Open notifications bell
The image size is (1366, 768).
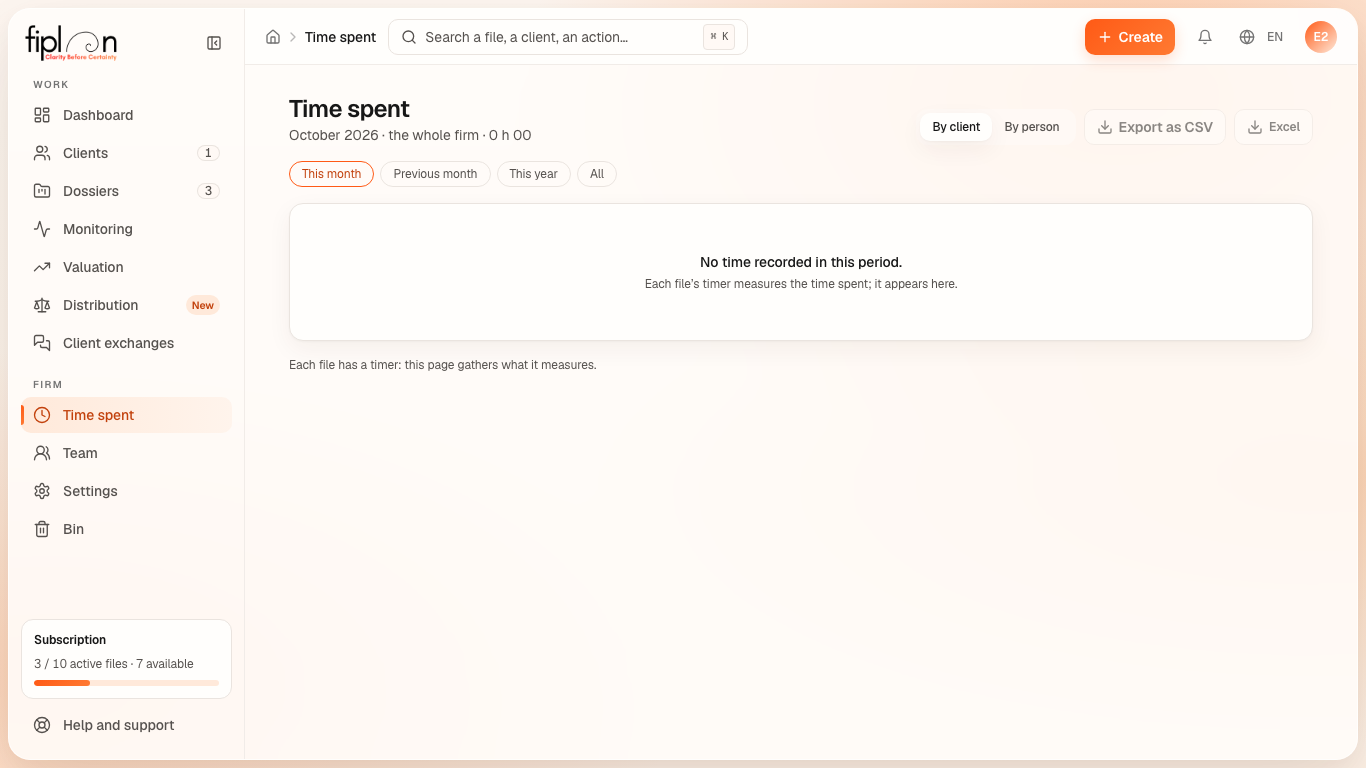pyautogui.click(x=1205, y=37)
